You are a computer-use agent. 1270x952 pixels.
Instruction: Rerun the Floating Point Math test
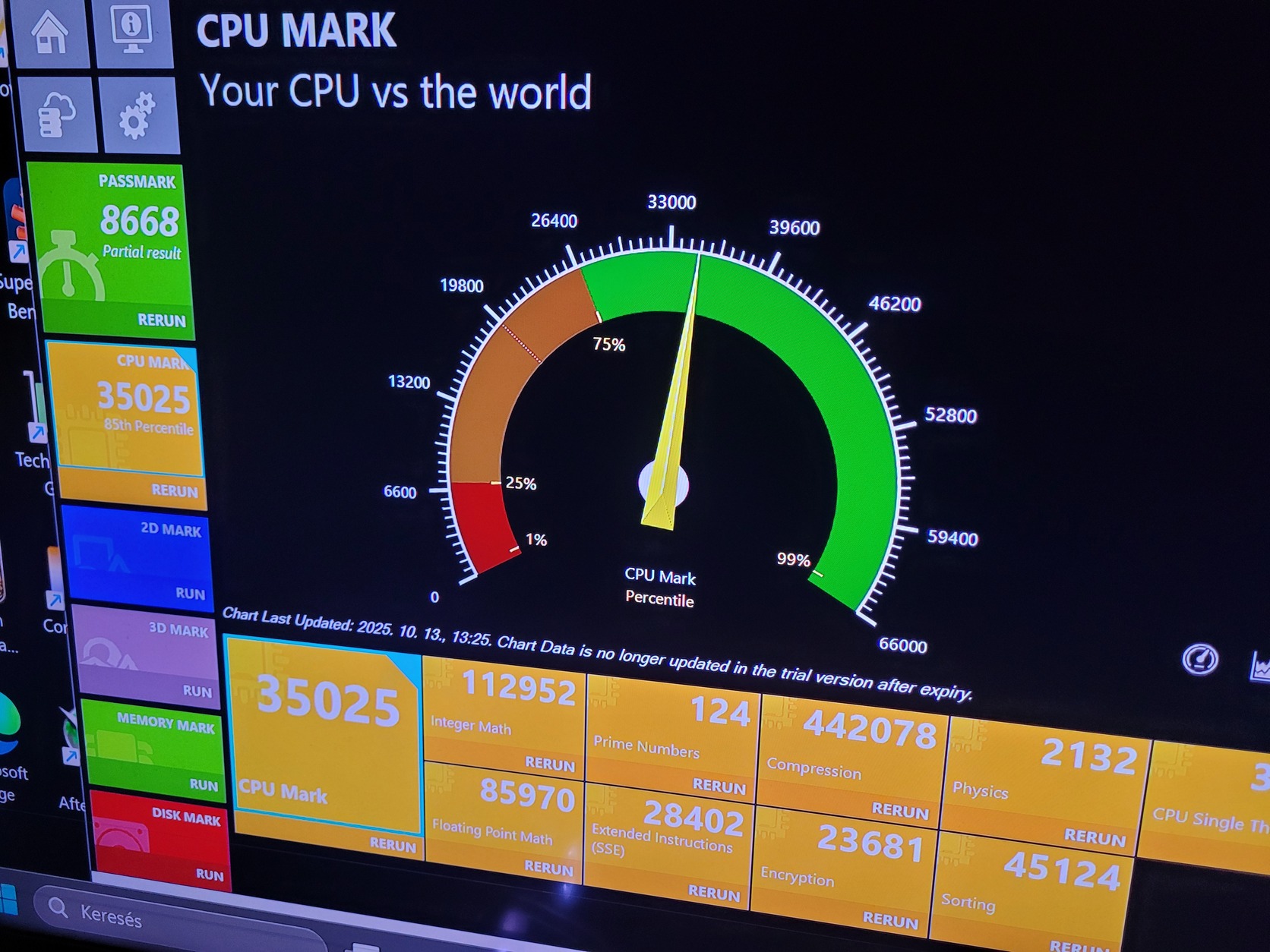pos(548,868)
